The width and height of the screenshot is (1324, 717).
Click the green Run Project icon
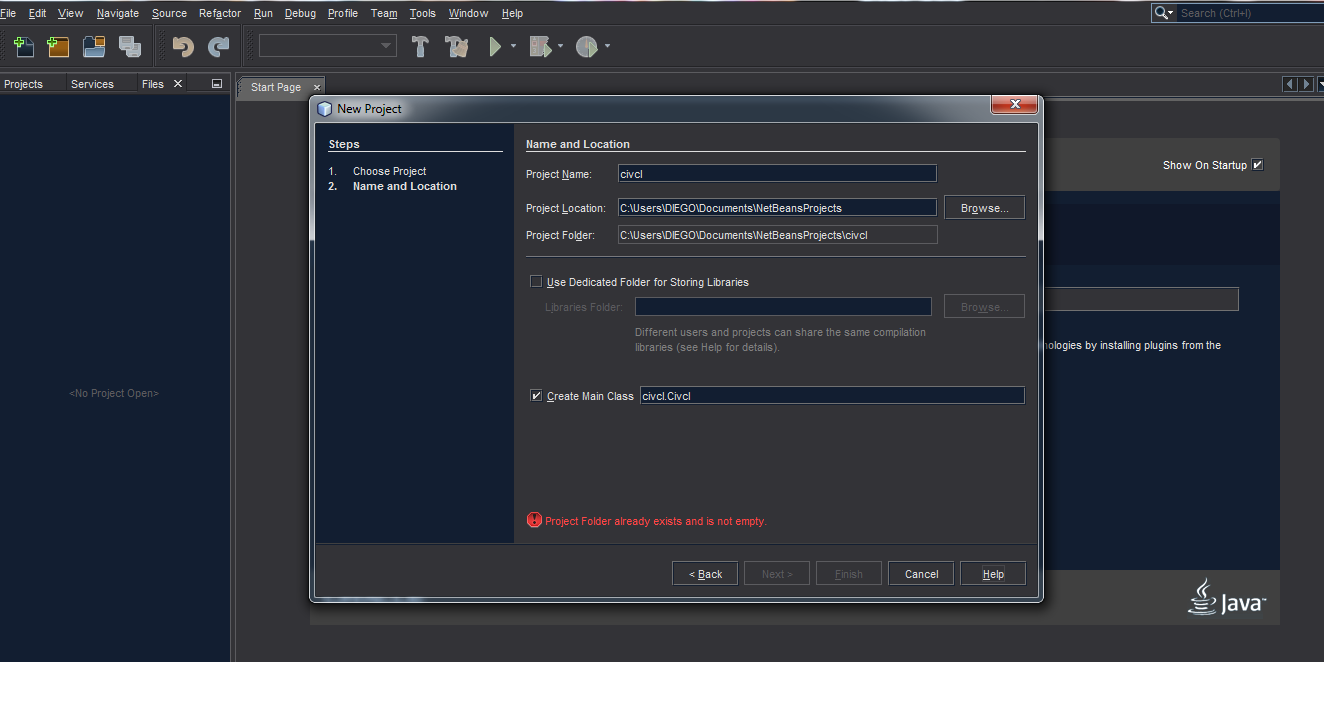coord(495,46)
